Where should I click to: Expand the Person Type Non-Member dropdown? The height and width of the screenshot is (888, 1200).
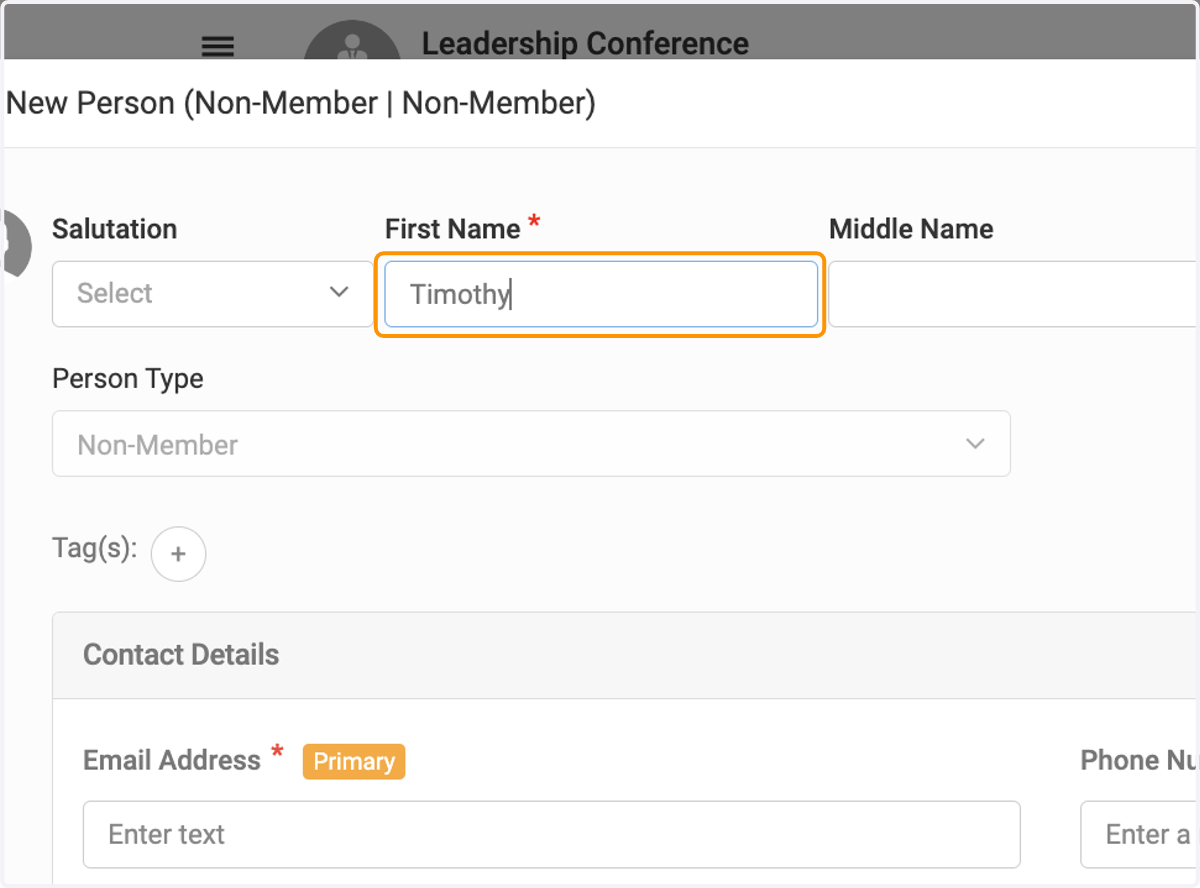pos(531,444)
